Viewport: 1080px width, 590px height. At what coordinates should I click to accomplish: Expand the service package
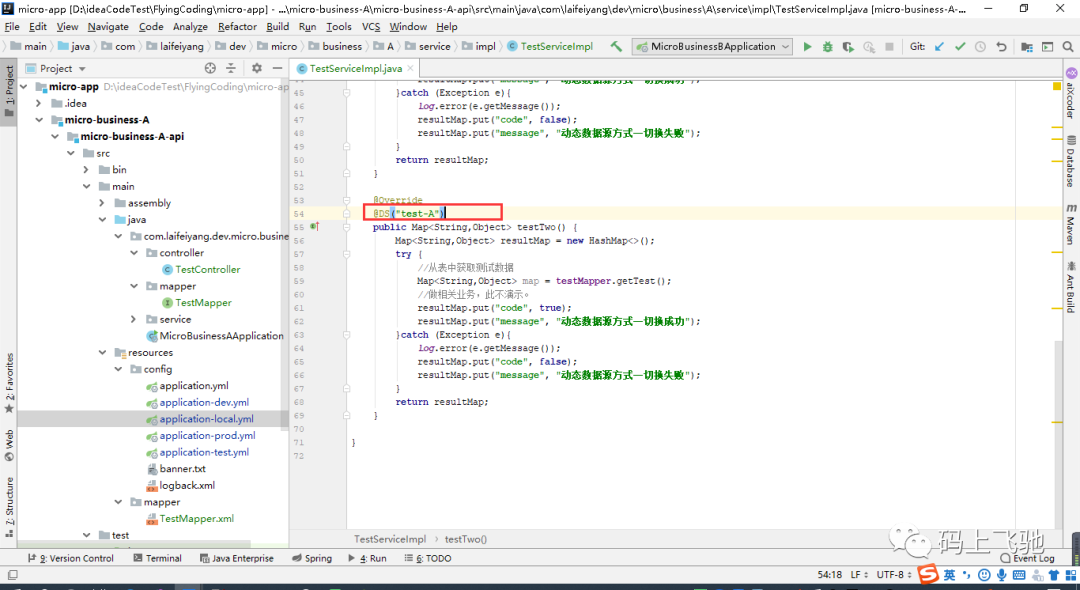point(134,319)
